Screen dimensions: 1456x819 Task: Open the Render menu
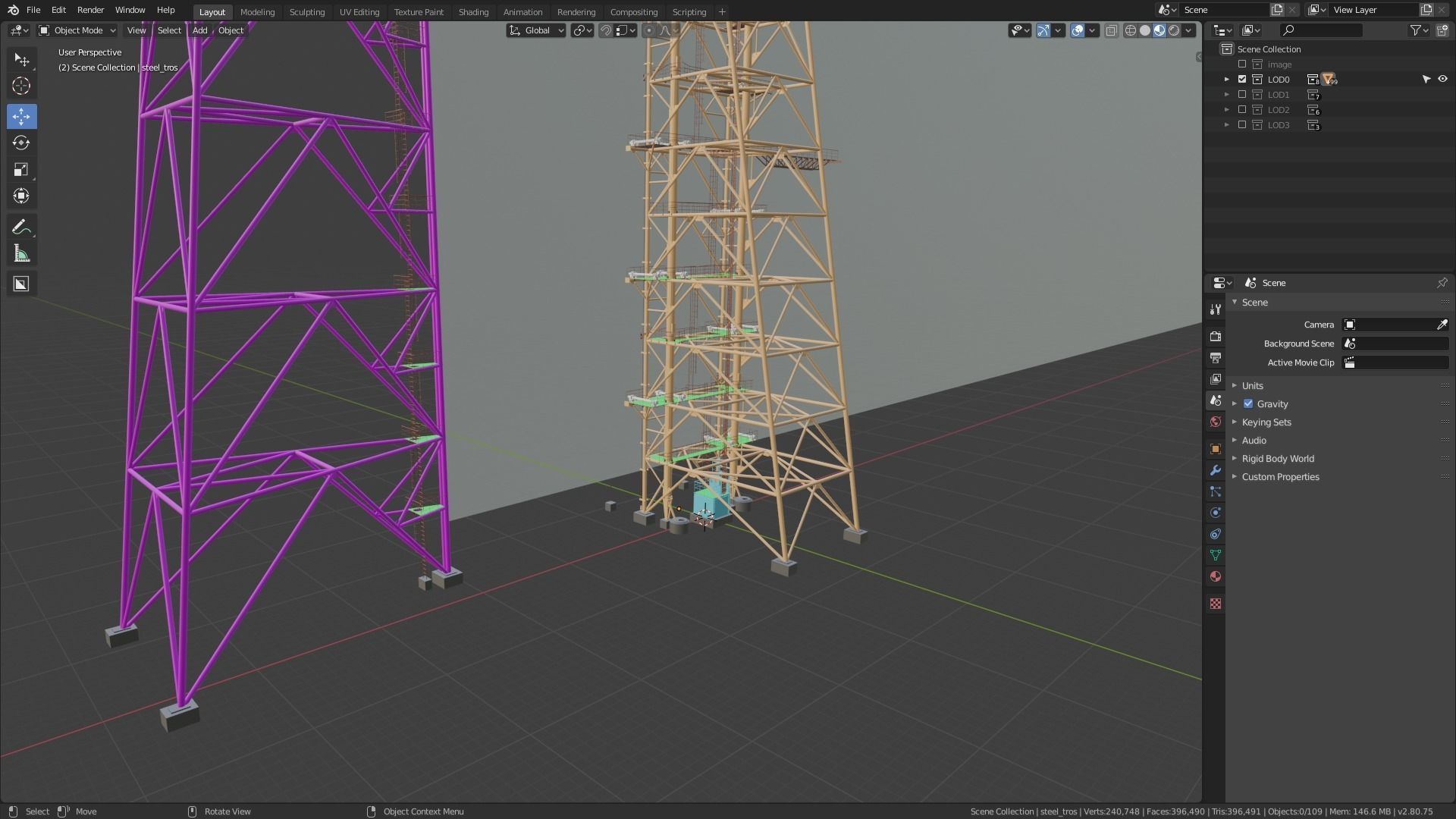pos(90,10)
